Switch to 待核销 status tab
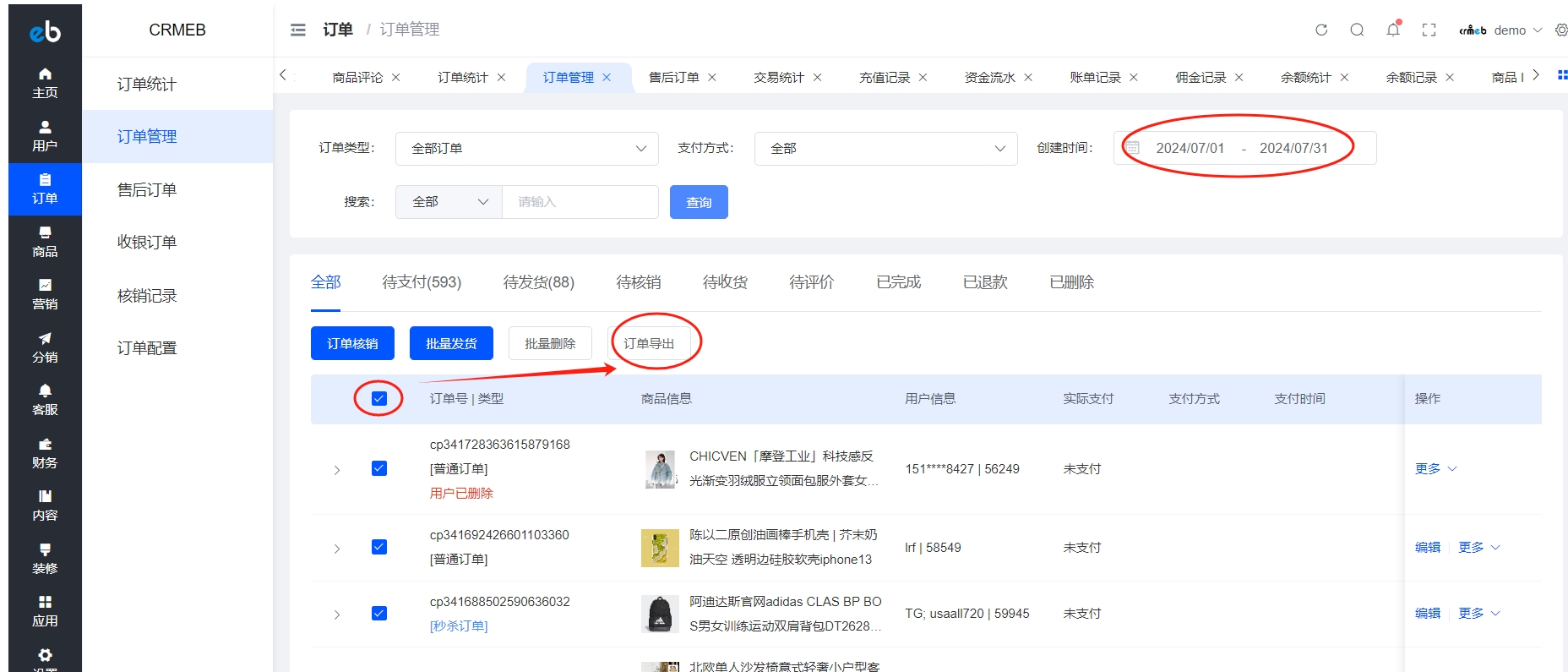The image size is (1568, 672). tap(638, 281)
